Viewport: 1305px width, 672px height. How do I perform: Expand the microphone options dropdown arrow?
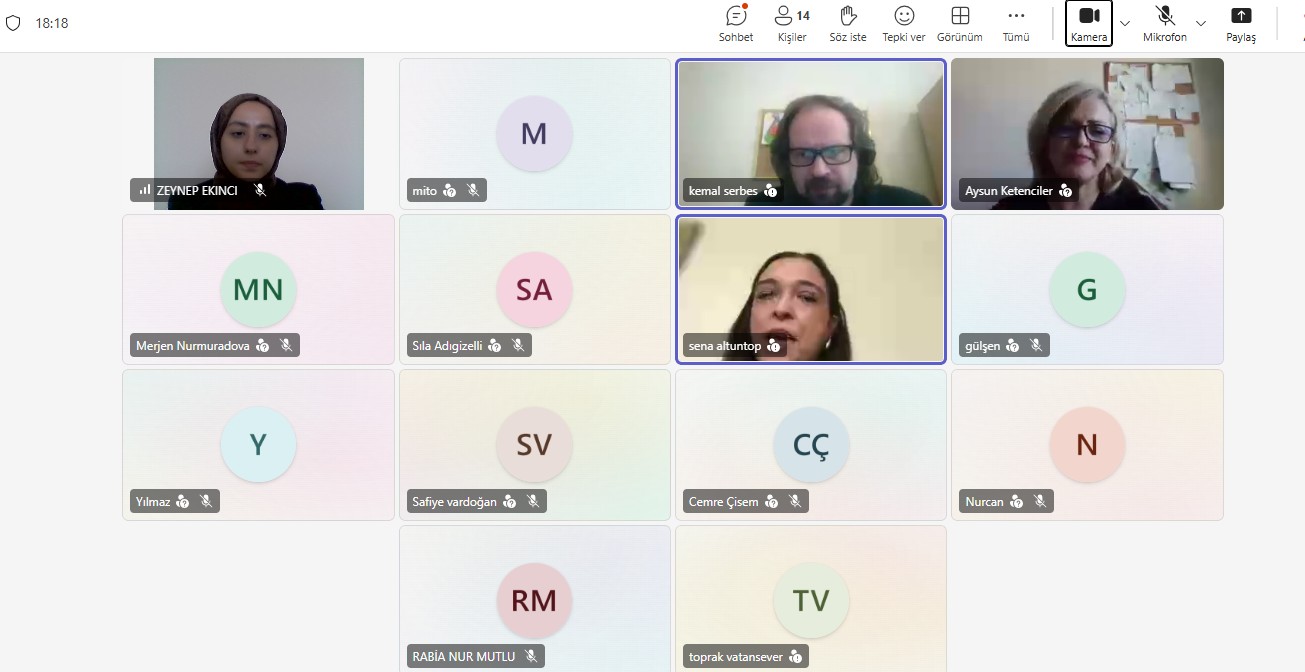tap(1201, 23)
